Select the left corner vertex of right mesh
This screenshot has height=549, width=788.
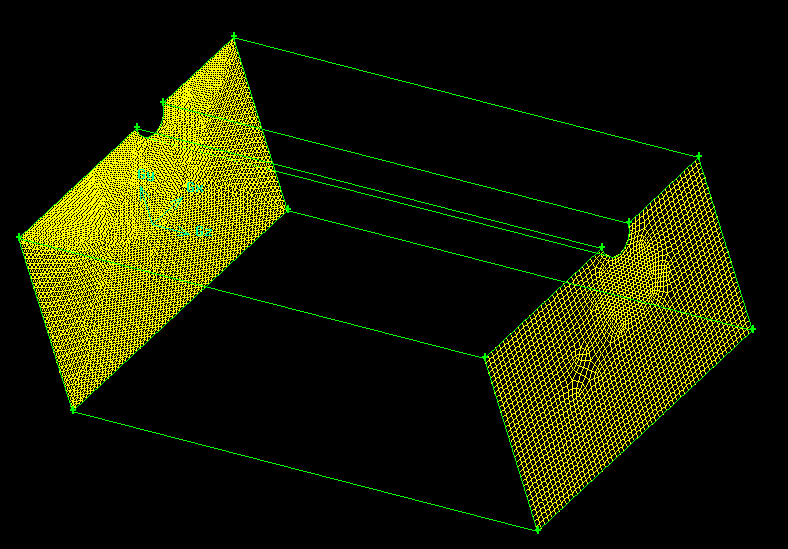click(486, 356)
